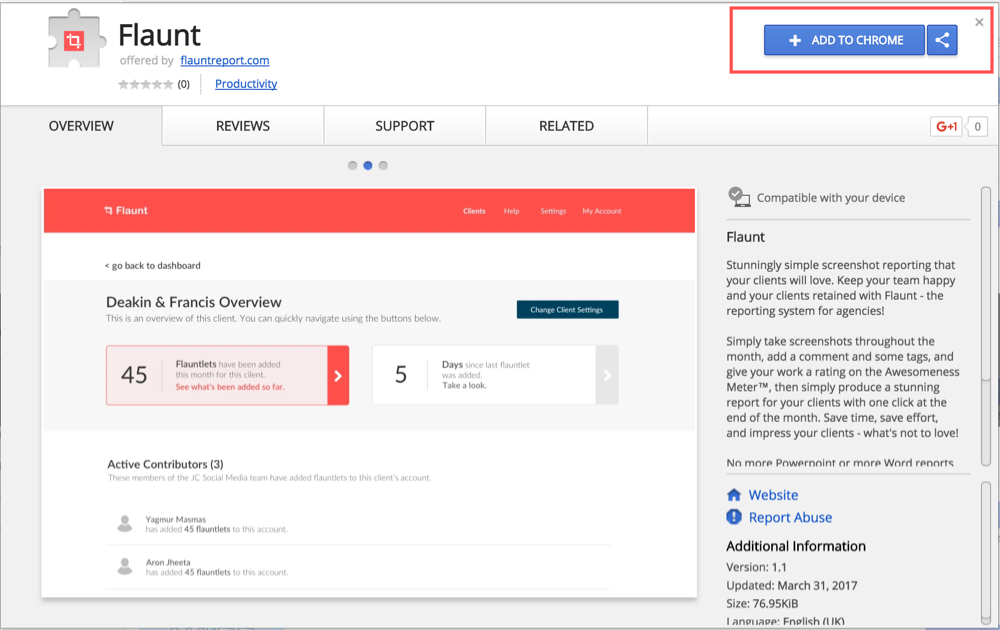Click 'go back to dashboard' text
Image resolution: width=1000 pixels, height=630 pixels.
pos(152,265)
